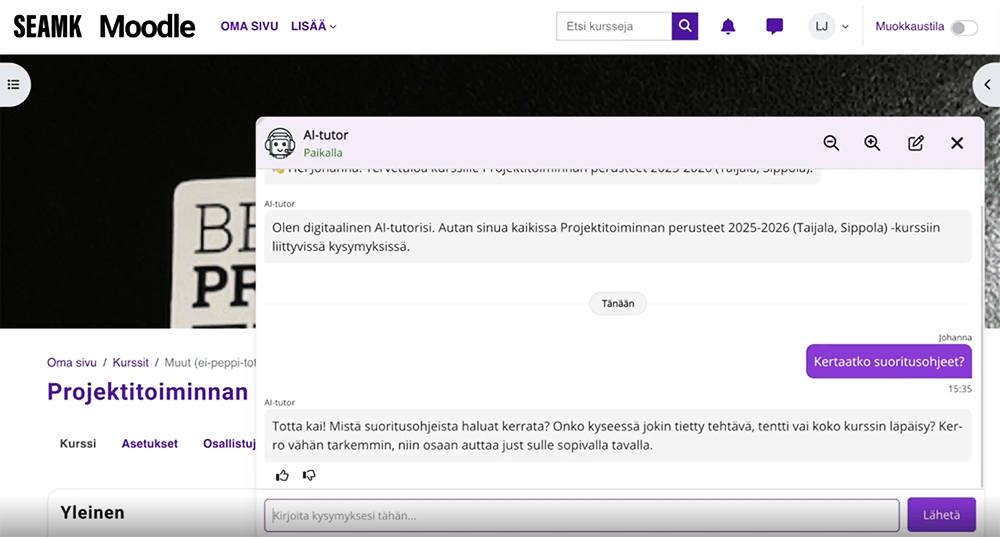Click the search magnifier button
Screen dimensions: 1000x537
(x=685, y=27)
